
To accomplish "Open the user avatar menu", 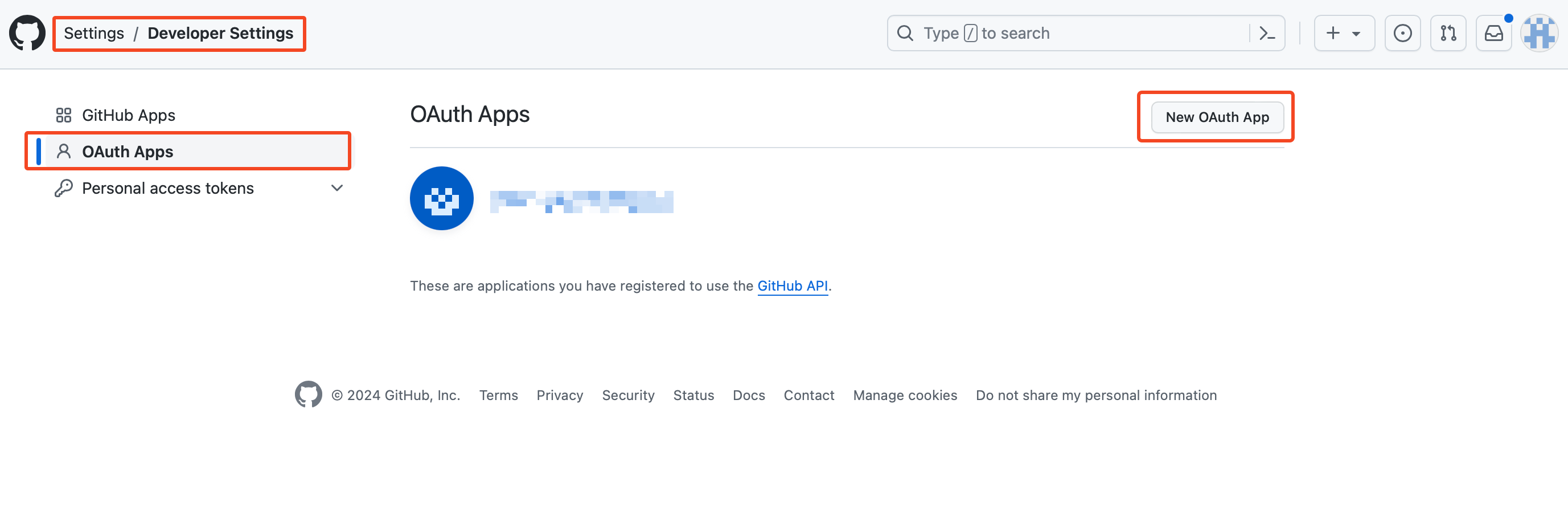I will [x=1538, y=33].
